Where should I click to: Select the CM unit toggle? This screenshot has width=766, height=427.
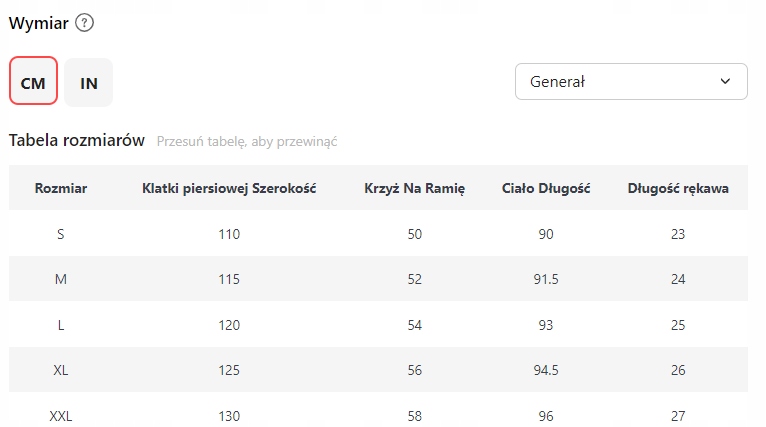click(33, 83)
